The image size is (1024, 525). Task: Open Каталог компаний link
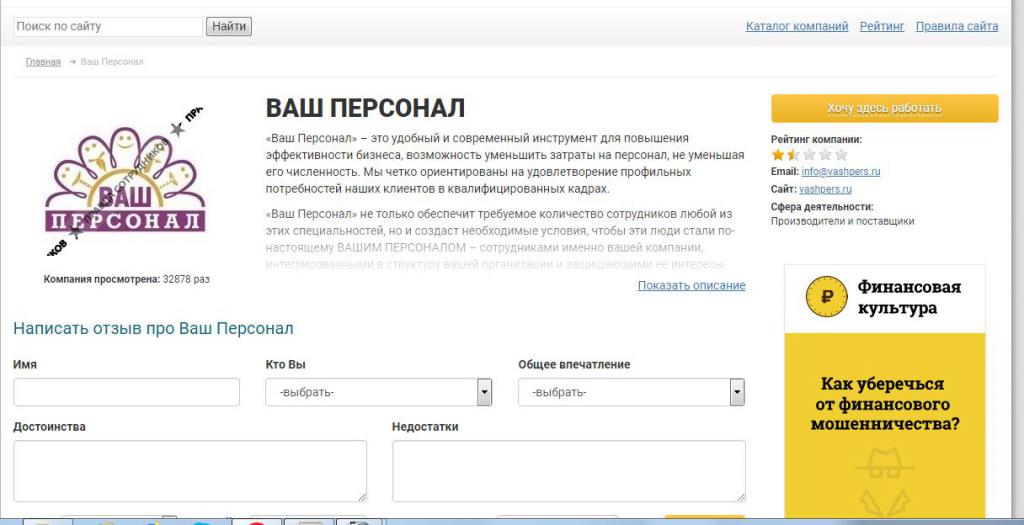[797, 26]
